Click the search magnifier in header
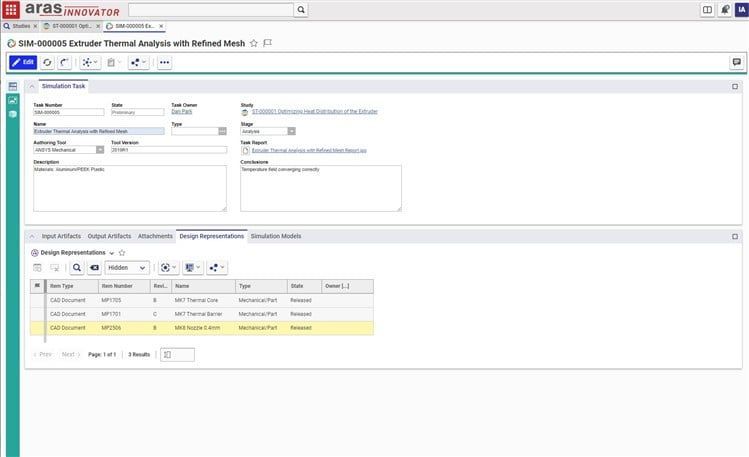Image resolution: width=749 pixels, height=457 pixels. click(301, 10)
